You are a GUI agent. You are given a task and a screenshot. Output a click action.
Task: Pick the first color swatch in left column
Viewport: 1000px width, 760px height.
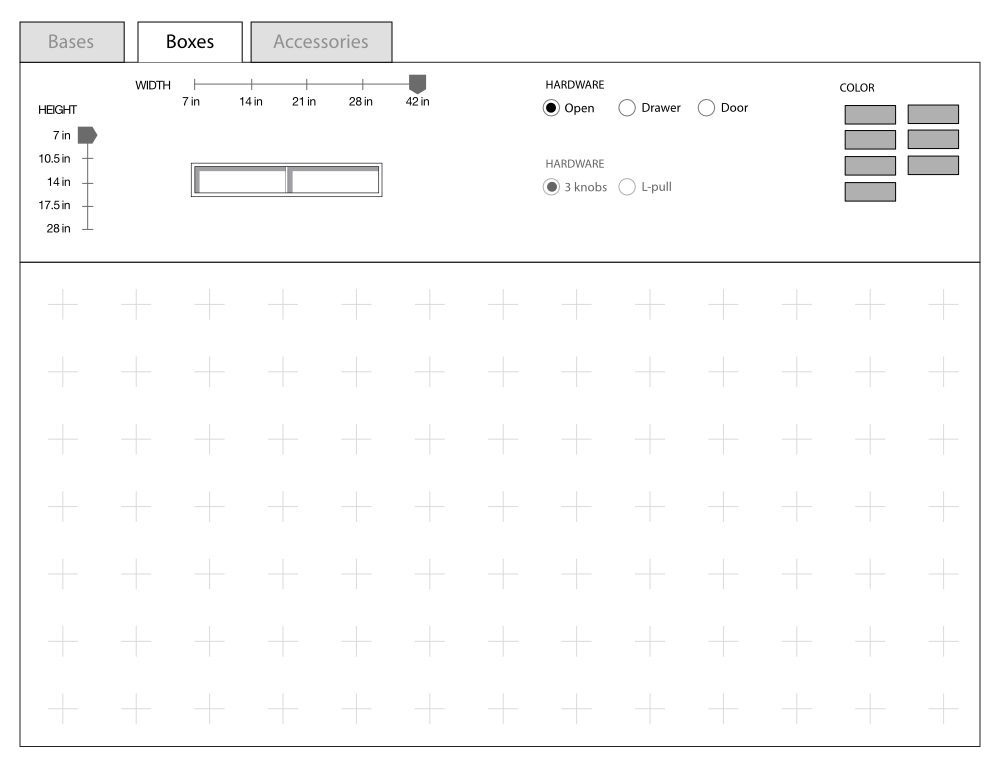pyautogui.click(x=870, y=115)
